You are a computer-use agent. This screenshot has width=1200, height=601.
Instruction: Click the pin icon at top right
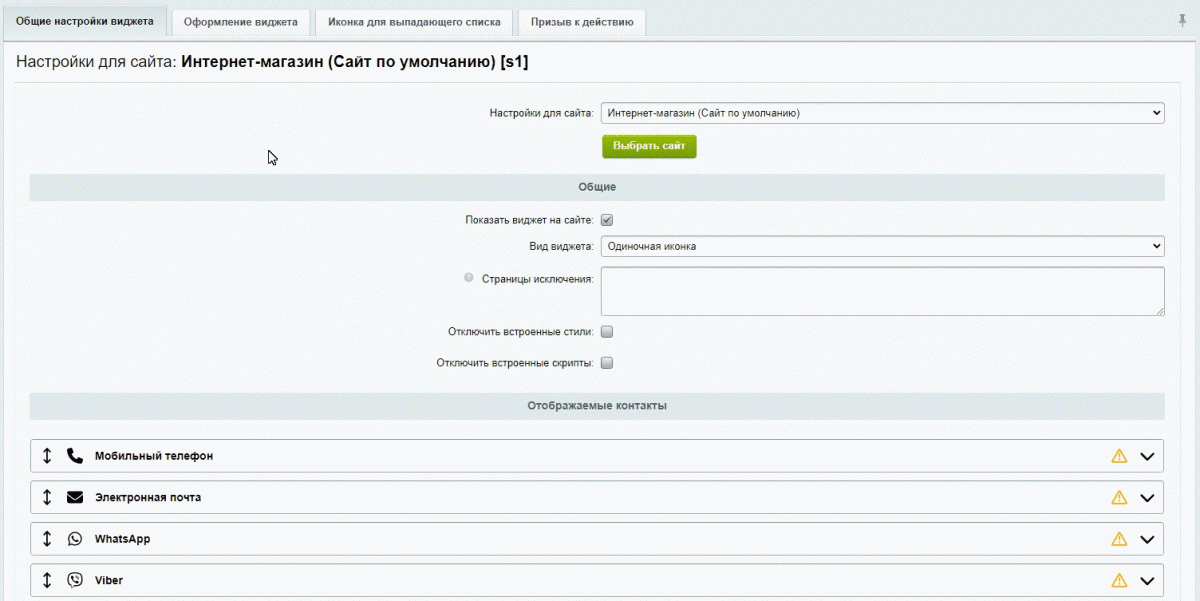click(1183, 20)
